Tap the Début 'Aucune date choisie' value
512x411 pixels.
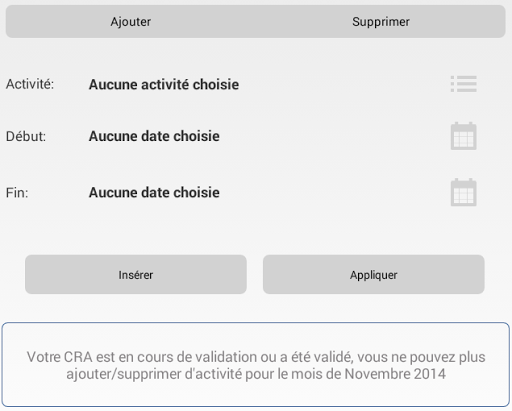point(154,136)
